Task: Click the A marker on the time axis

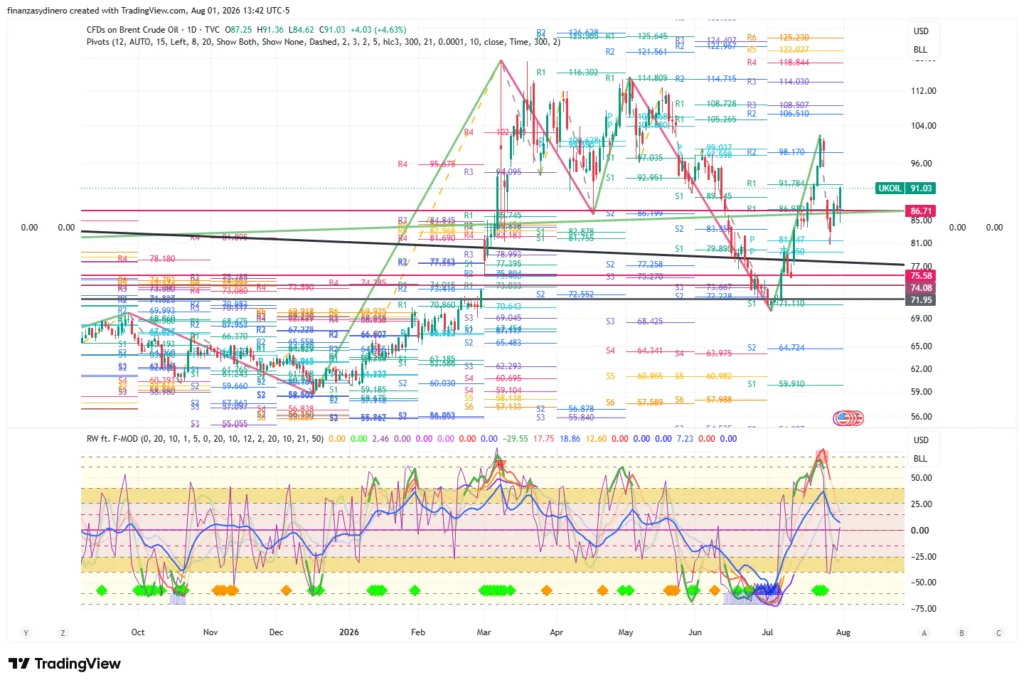Action: [924, 633]
